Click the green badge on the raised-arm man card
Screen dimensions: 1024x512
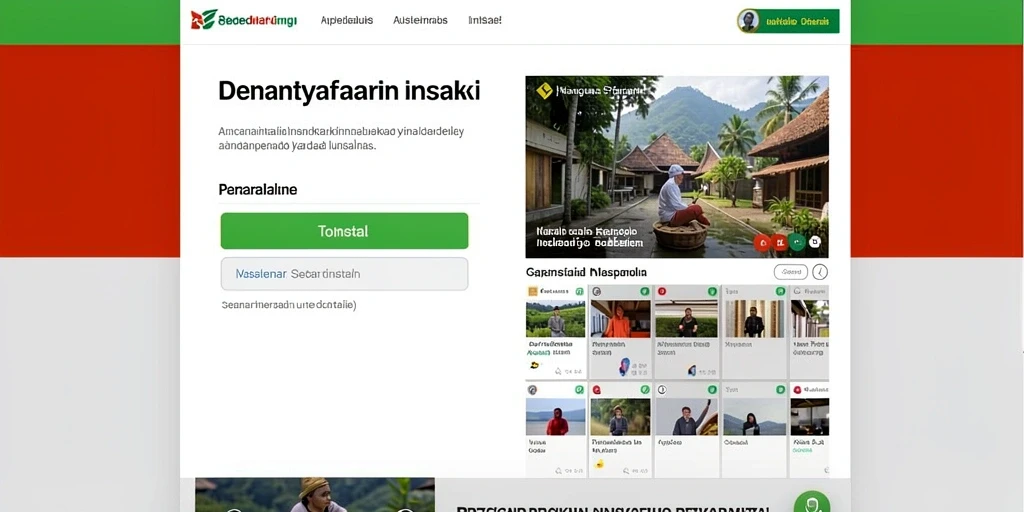pos(711,390)
